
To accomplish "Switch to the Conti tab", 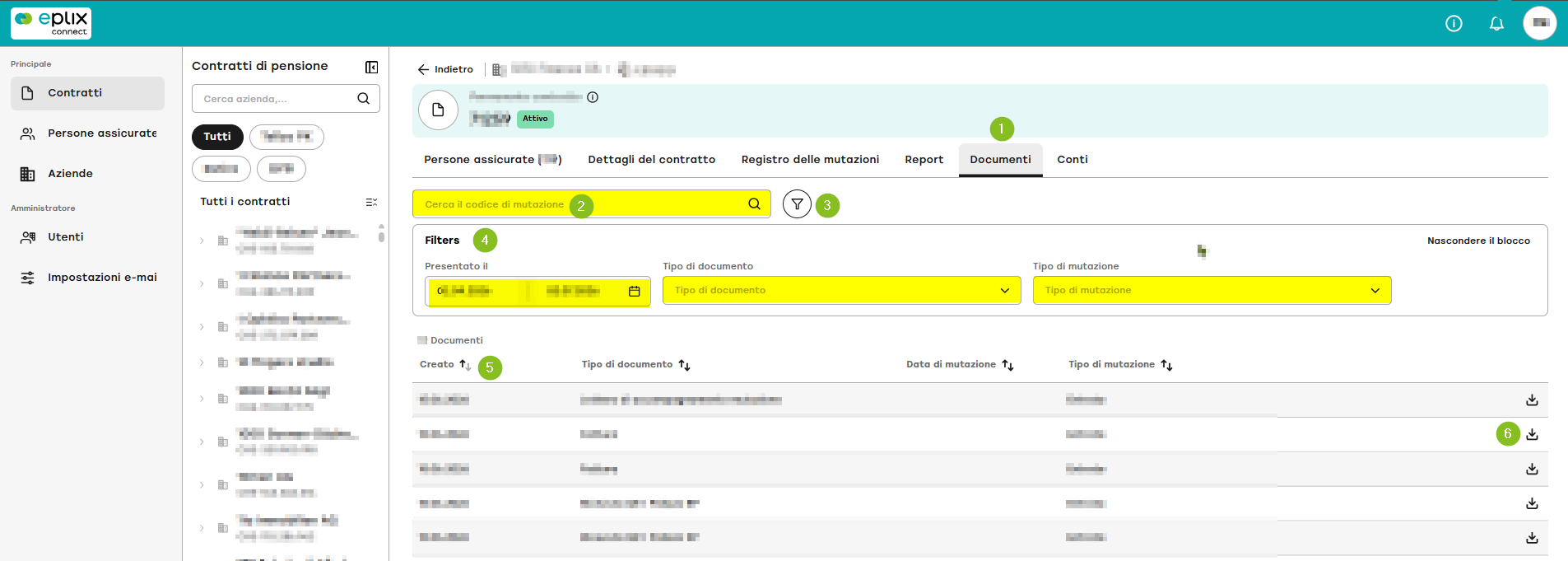I will (x=1072, y=160).
